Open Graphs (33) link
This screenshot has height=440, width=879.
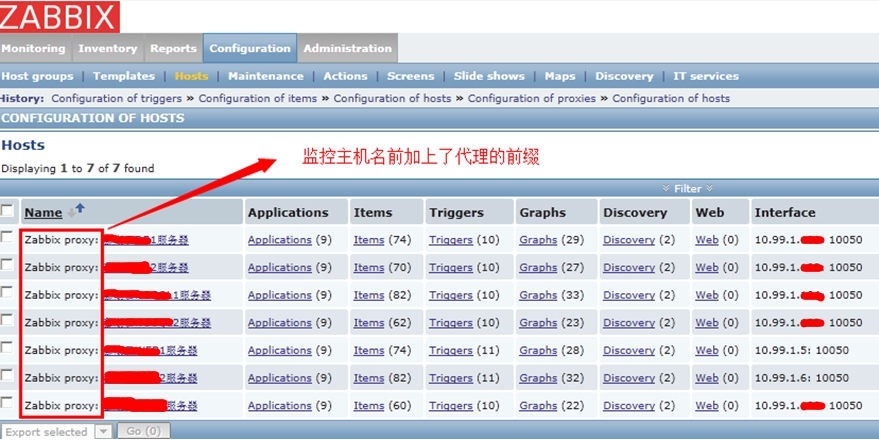(x=538, y=295)
